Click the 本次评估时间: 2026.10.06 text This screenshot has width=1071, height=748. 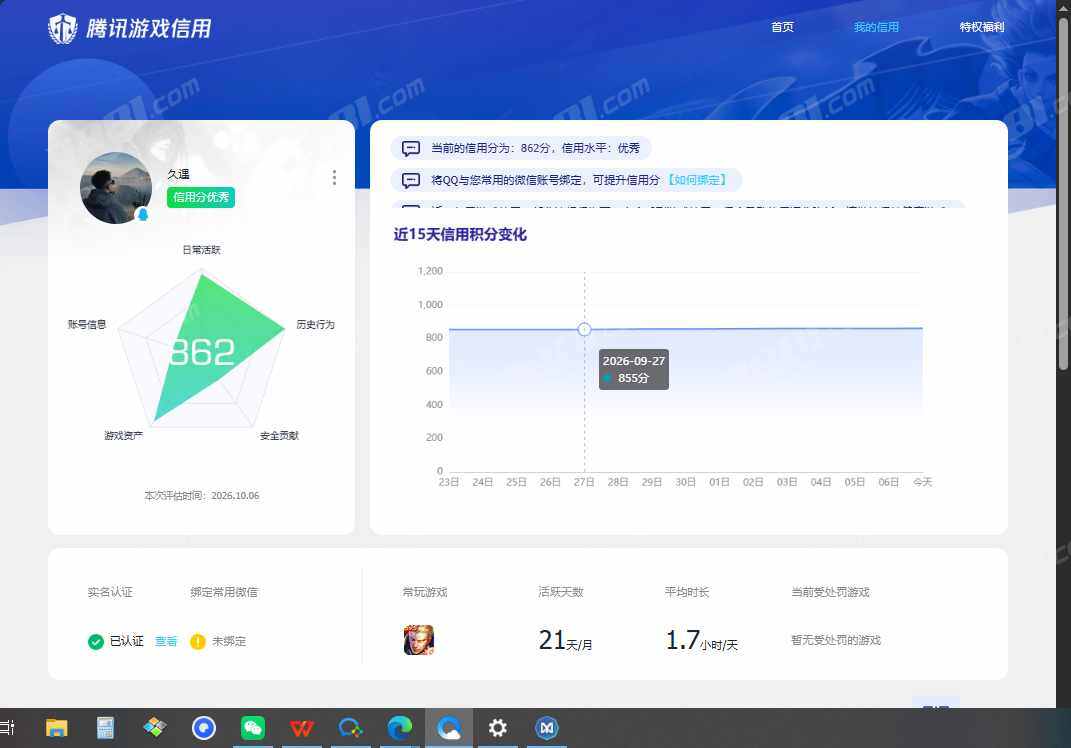(201, 496)
